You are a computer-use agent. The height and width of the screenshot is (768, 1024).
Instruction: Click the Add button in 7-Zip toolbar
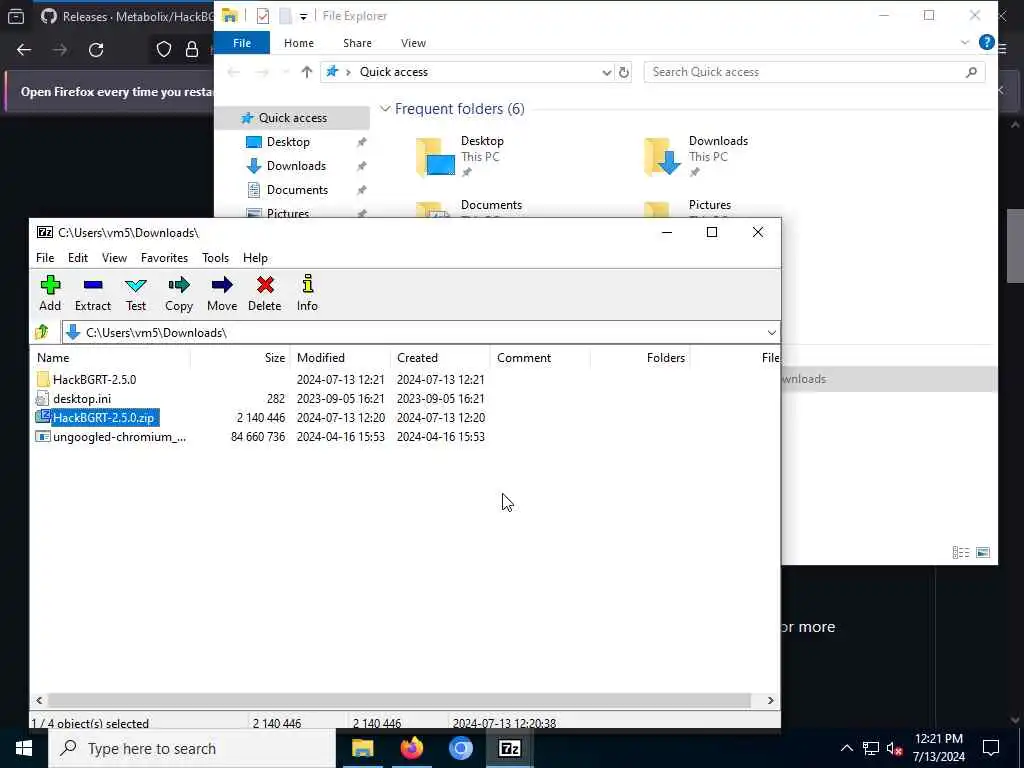[50, 293]
